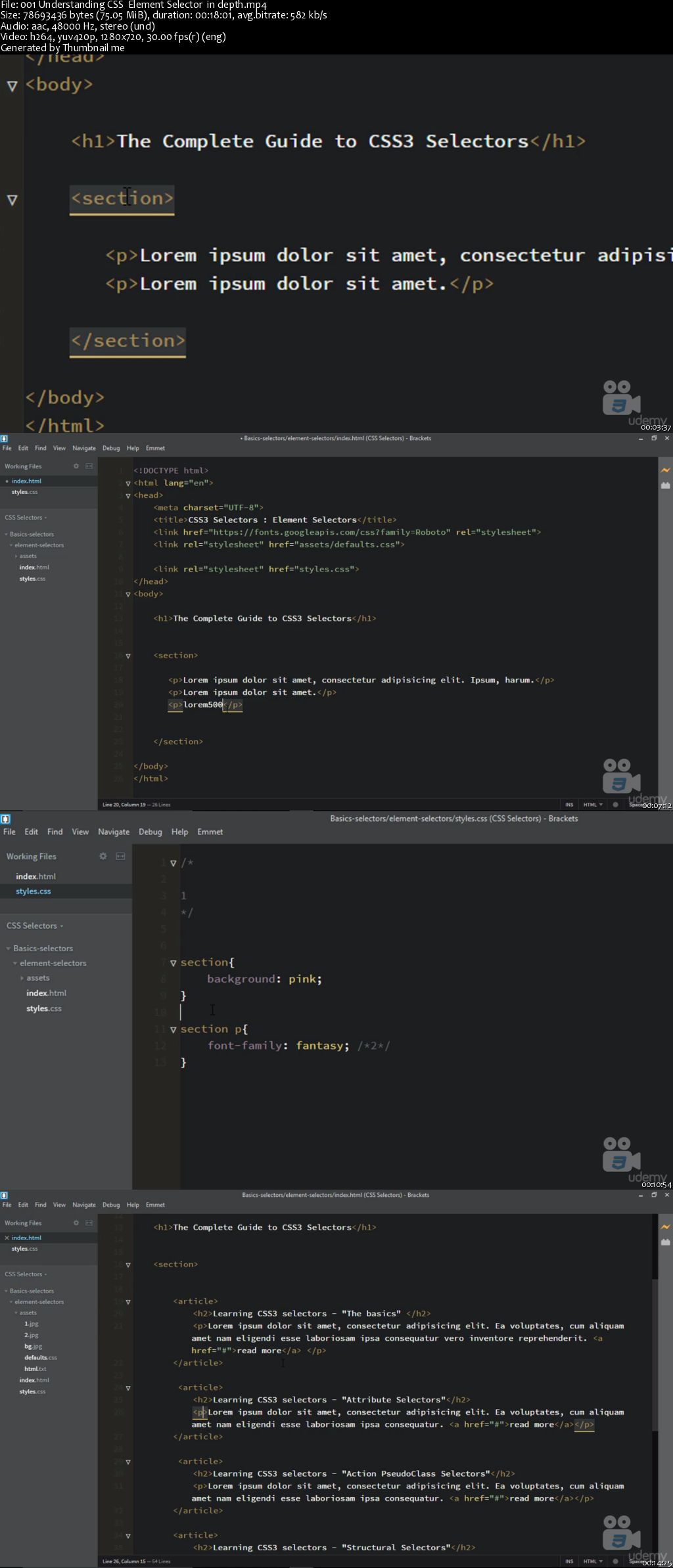Open index.html in project tree, 00:07:12 frame
The image size is (673, 1568).
point(34,568)
